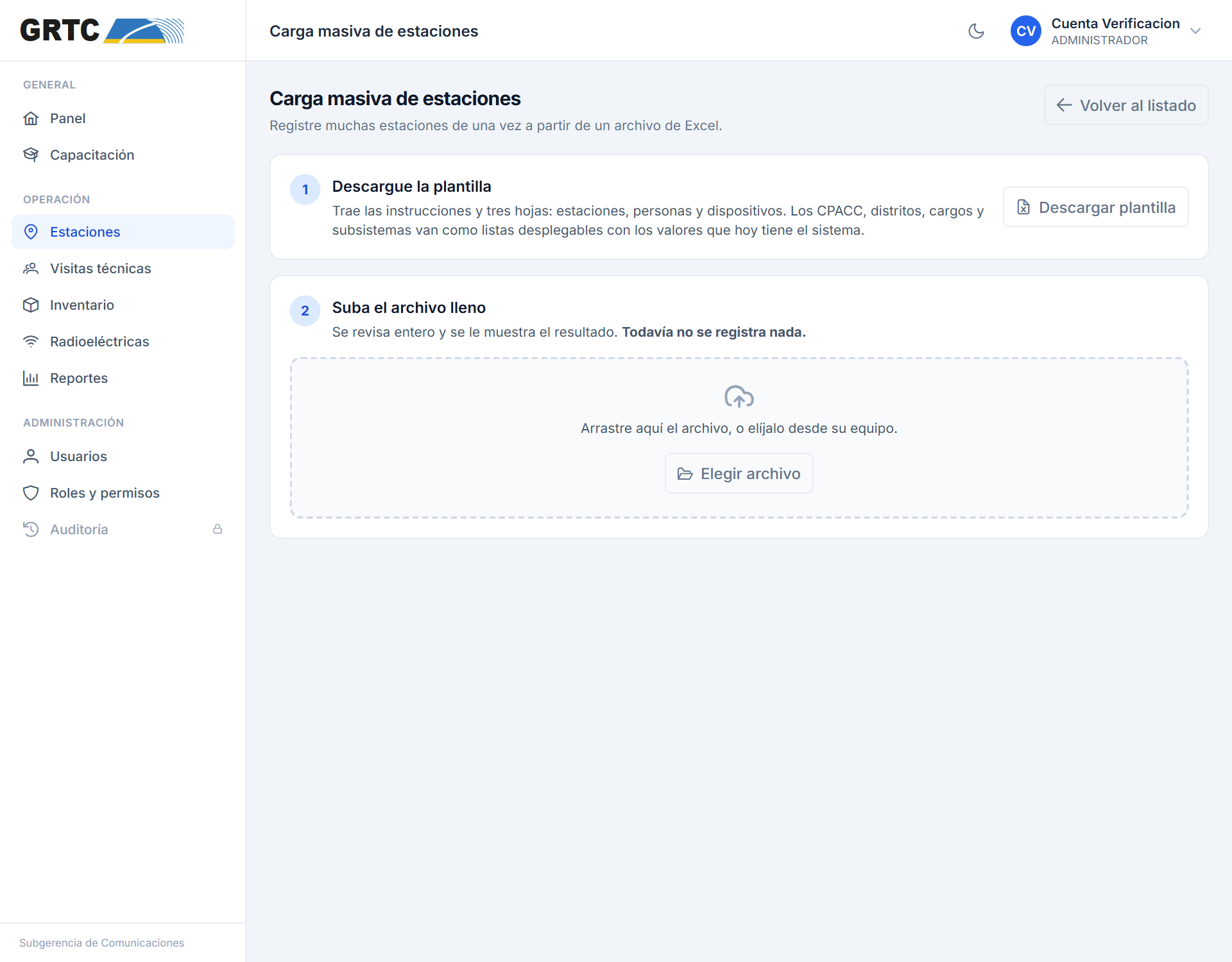
Task: Open Panel in the sidebar
Action: [123, 119]
